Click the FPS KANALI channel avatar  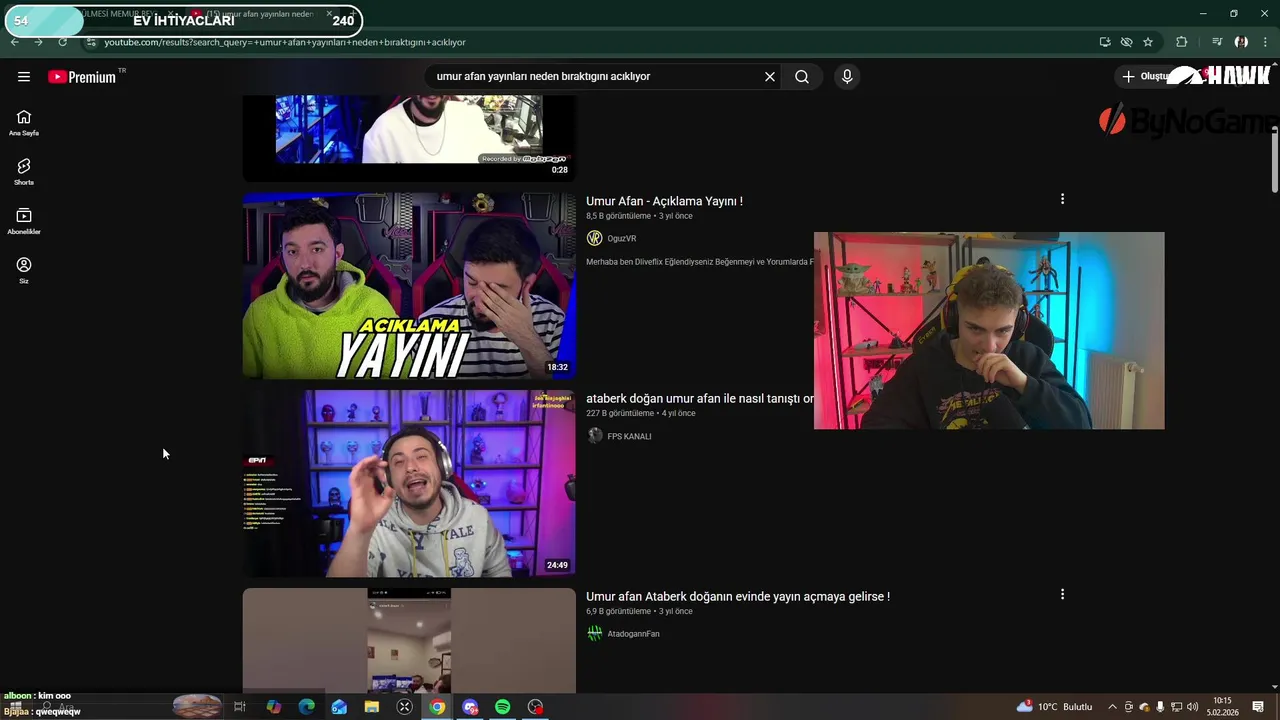[595, 436]
